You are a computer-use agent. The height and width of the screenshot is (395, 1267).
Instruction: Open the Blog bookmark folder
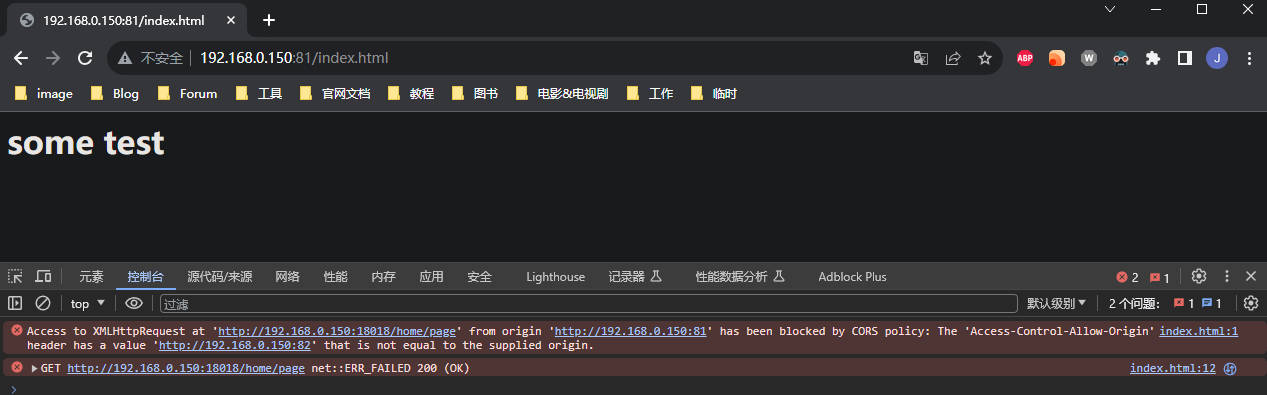(115, 94)
